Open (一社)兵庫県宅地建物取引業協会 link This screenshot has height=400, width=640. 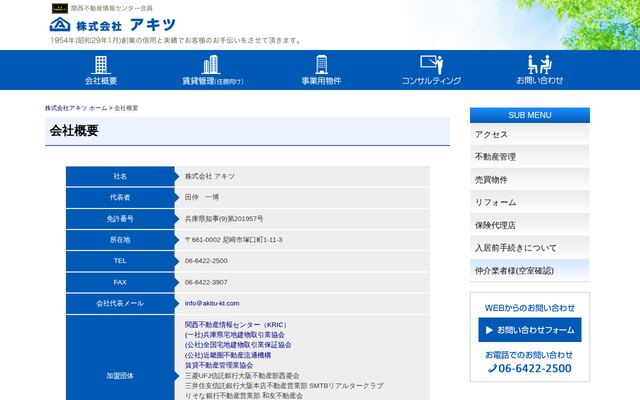coord(235,335)
